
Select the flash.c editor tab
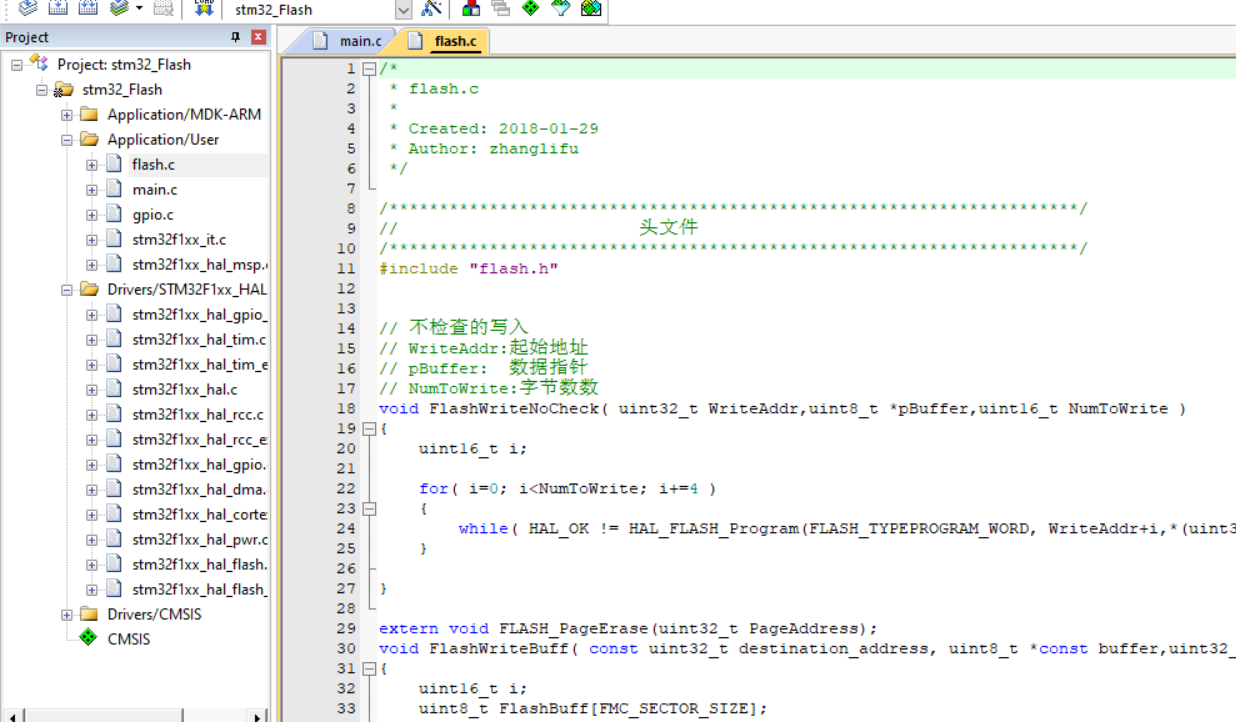pos(455,42)
